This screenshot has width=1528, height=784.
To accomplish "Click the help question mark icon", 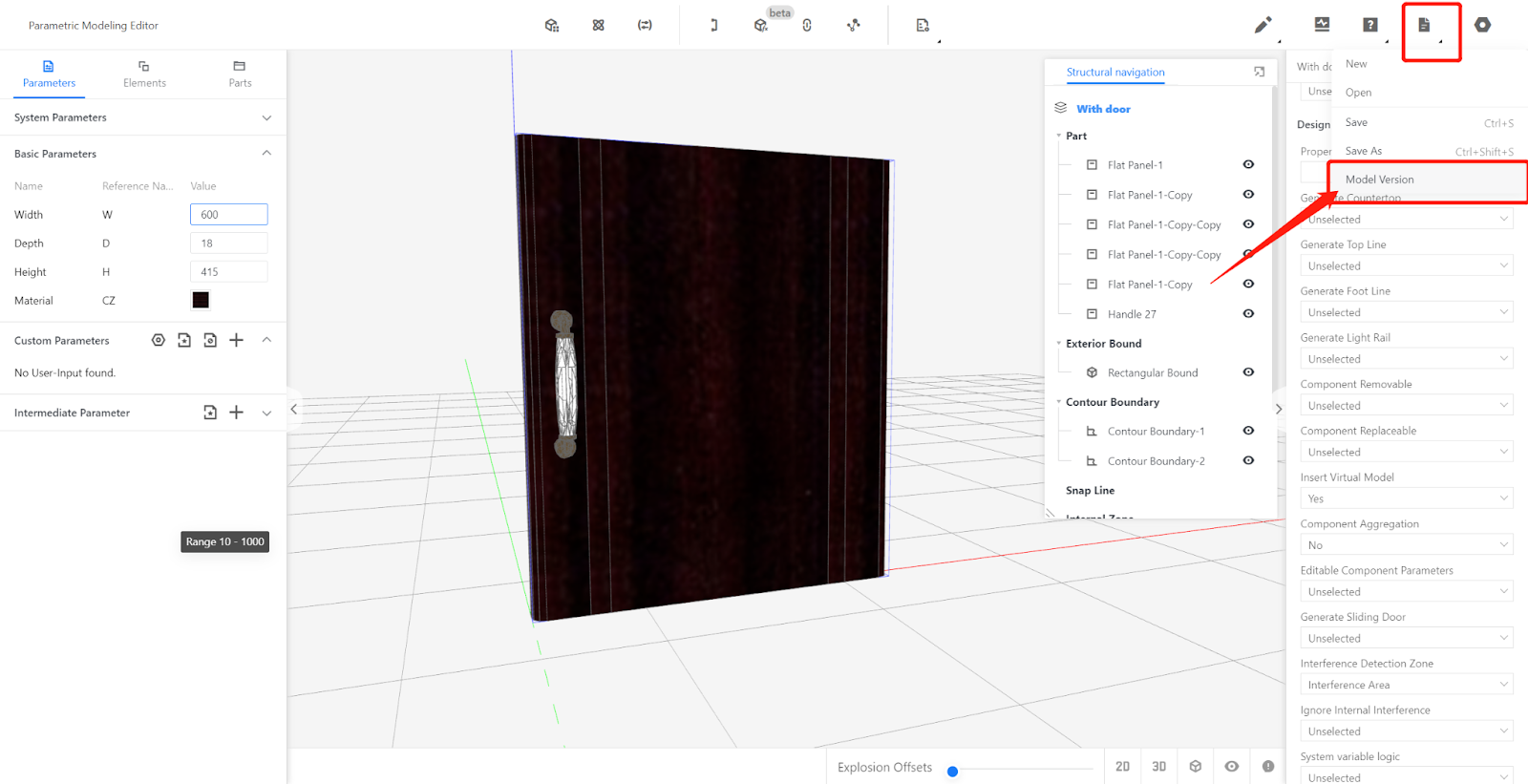I will tap(1370, 26).
